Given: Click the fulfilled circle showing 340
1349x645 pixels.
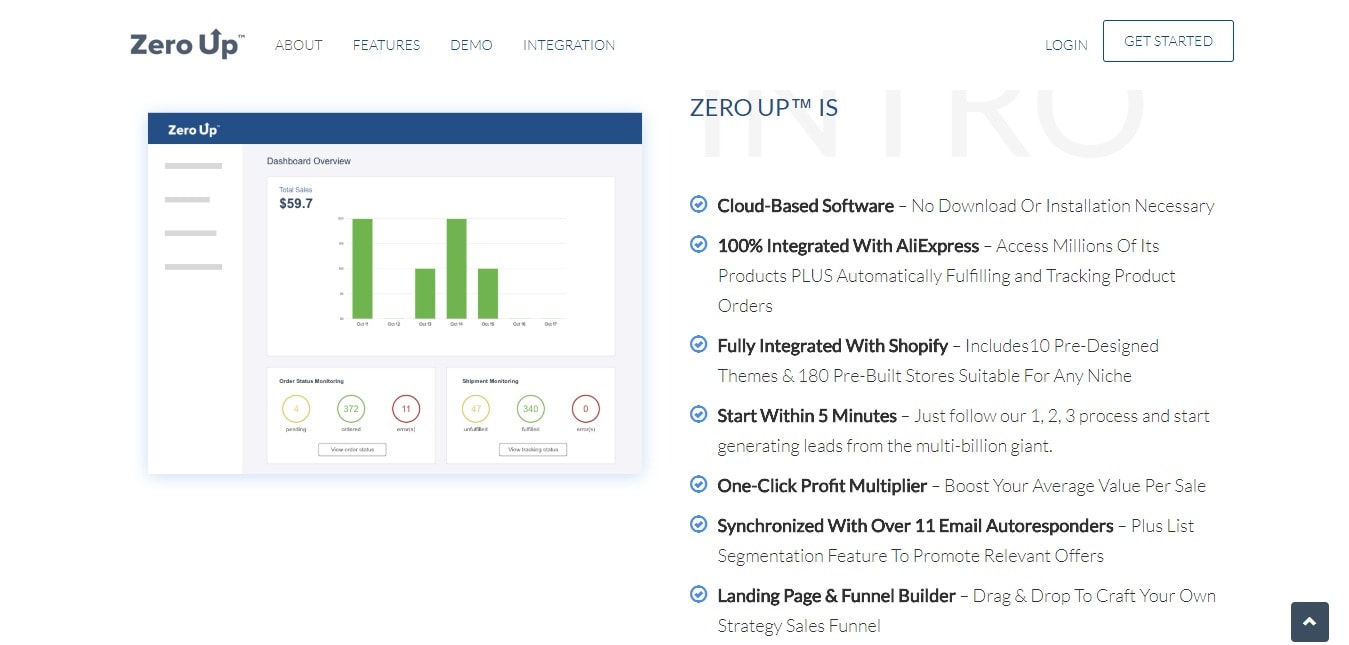Looking at the screenshot, I should pyautogui.click(x=531, y=409).
